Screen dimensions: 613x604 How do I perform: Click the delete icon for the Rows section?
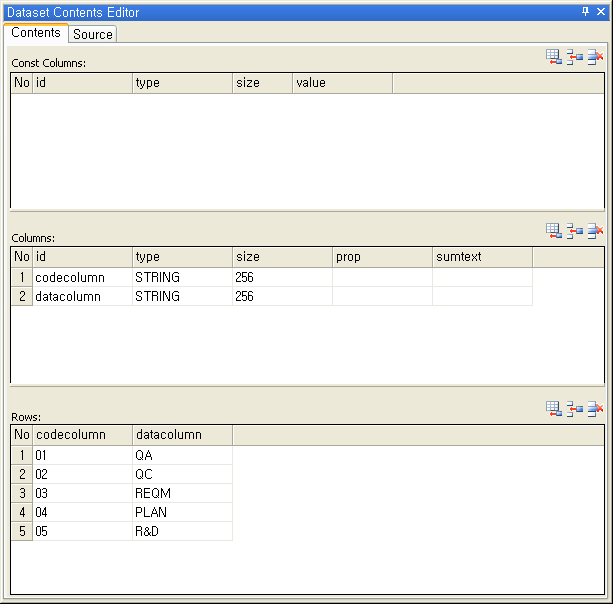595,409
